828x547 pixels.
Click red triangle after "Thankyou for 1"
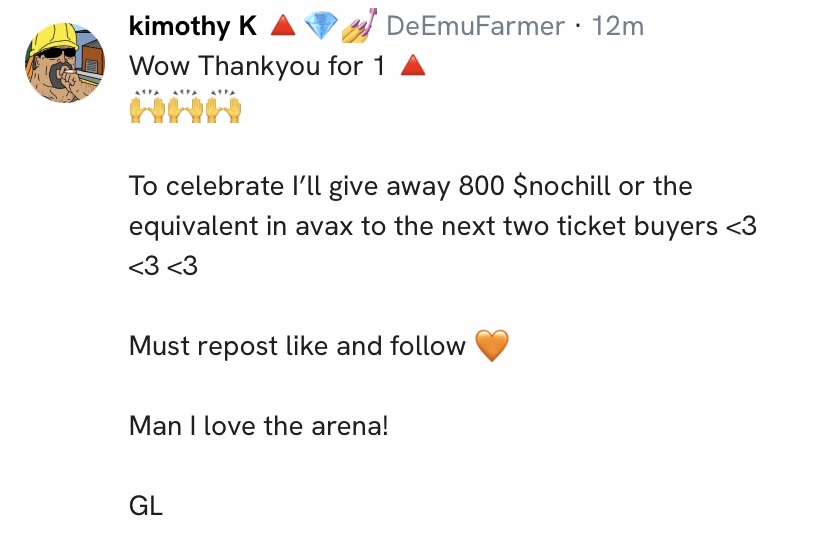coord(413,67)
